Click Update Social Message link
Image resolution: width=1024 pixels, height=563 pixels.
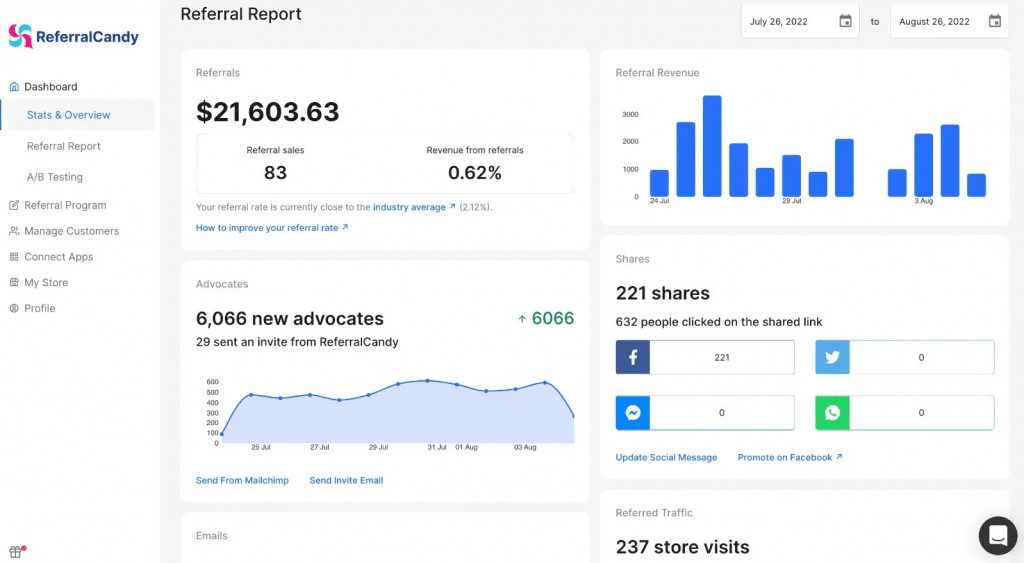[x=666, y=457]
